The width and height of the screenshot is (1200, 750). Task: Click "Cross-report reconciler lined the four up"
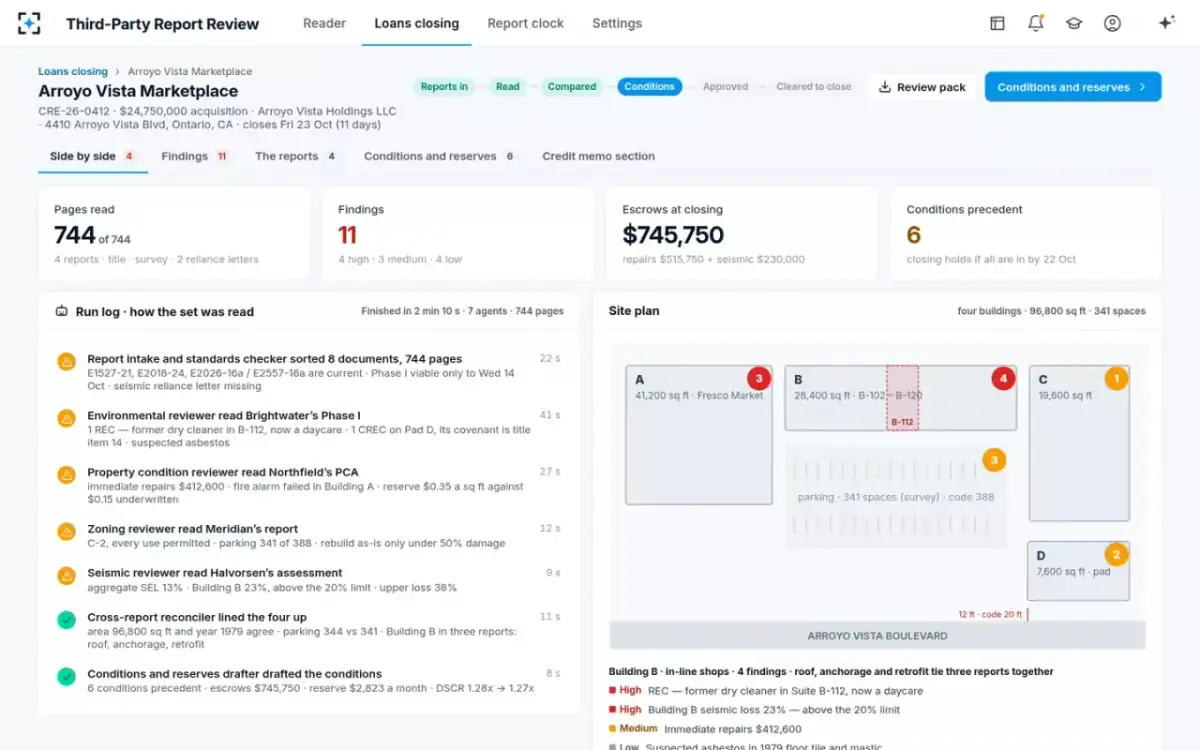click(197, 618)
